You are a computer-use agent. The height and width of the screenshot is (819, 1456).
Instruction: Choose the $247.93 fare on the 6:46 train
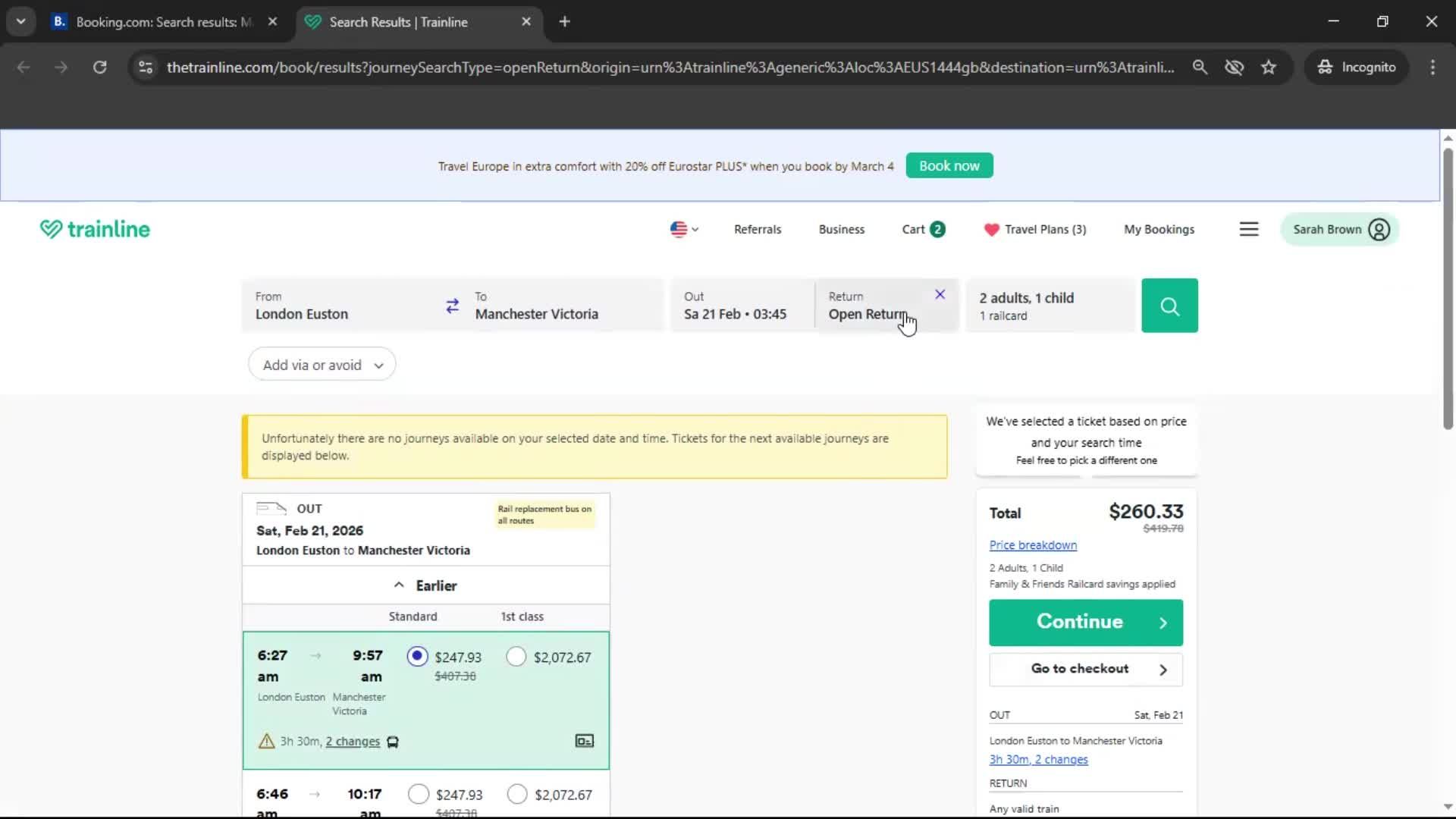[418, 794]
